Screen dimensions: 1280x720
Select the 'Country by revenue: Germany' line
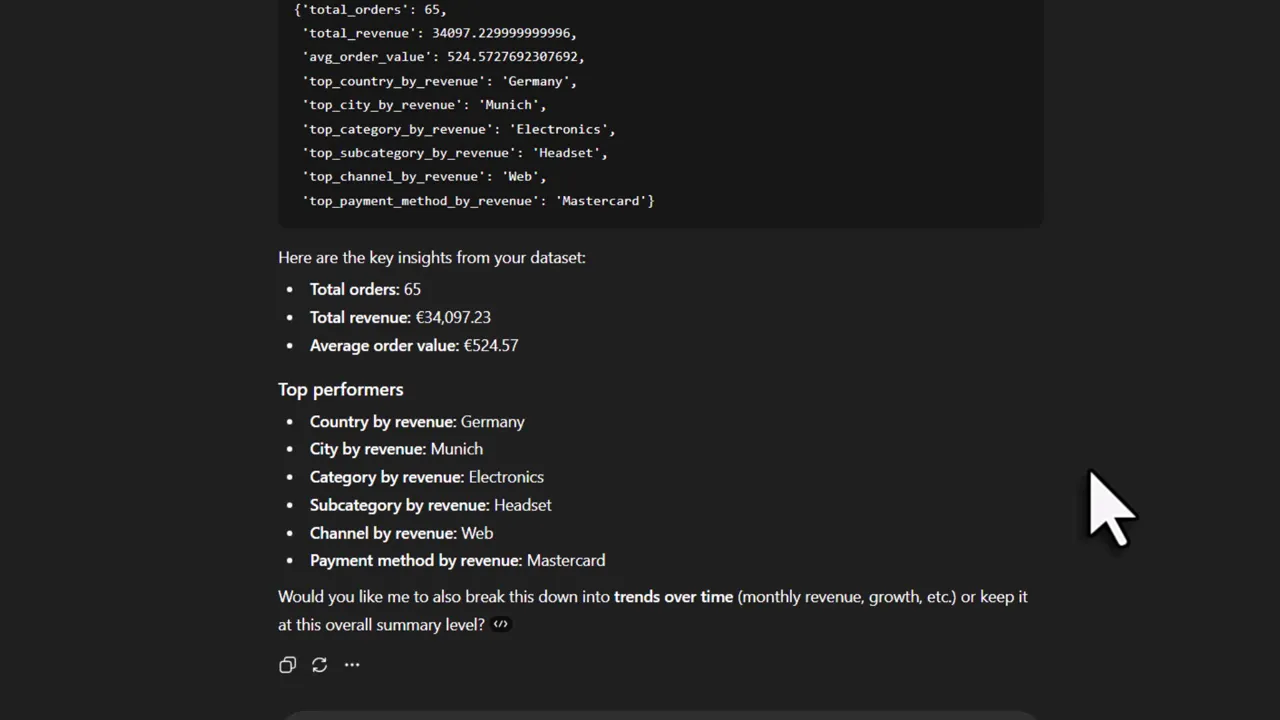[x=417, y=421]
